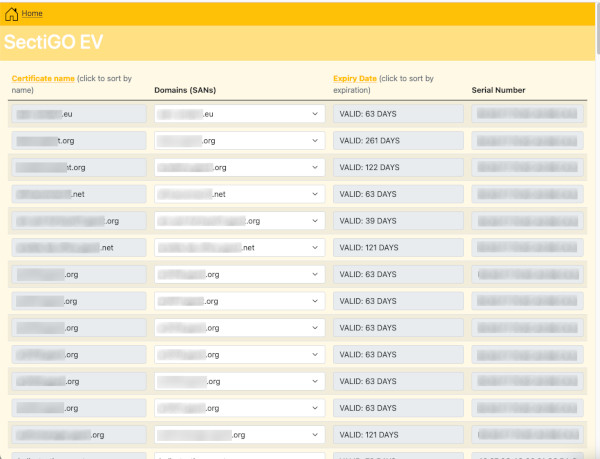Open the Home link
This screenshot has width=600, height=459.
[x=32, y=13]
